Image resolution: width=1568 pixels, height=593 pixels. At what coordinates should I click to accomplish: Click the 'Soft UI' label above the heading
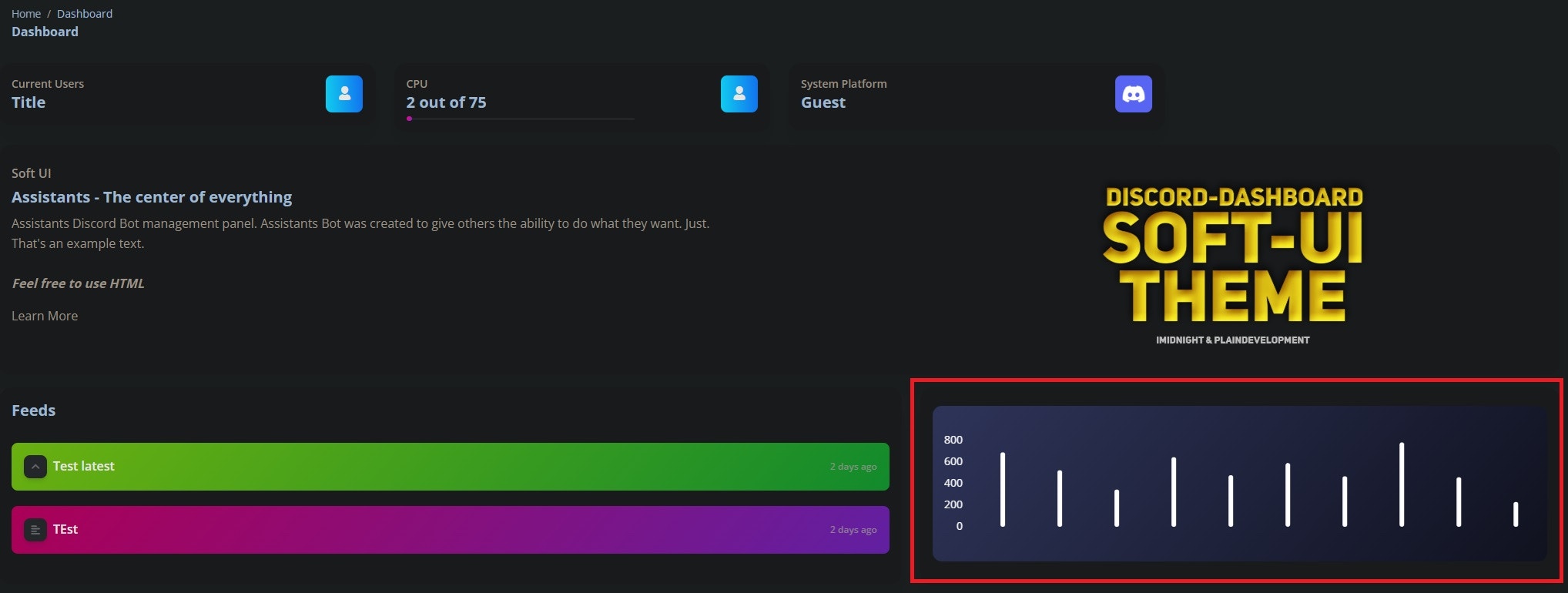click(32, 173)
